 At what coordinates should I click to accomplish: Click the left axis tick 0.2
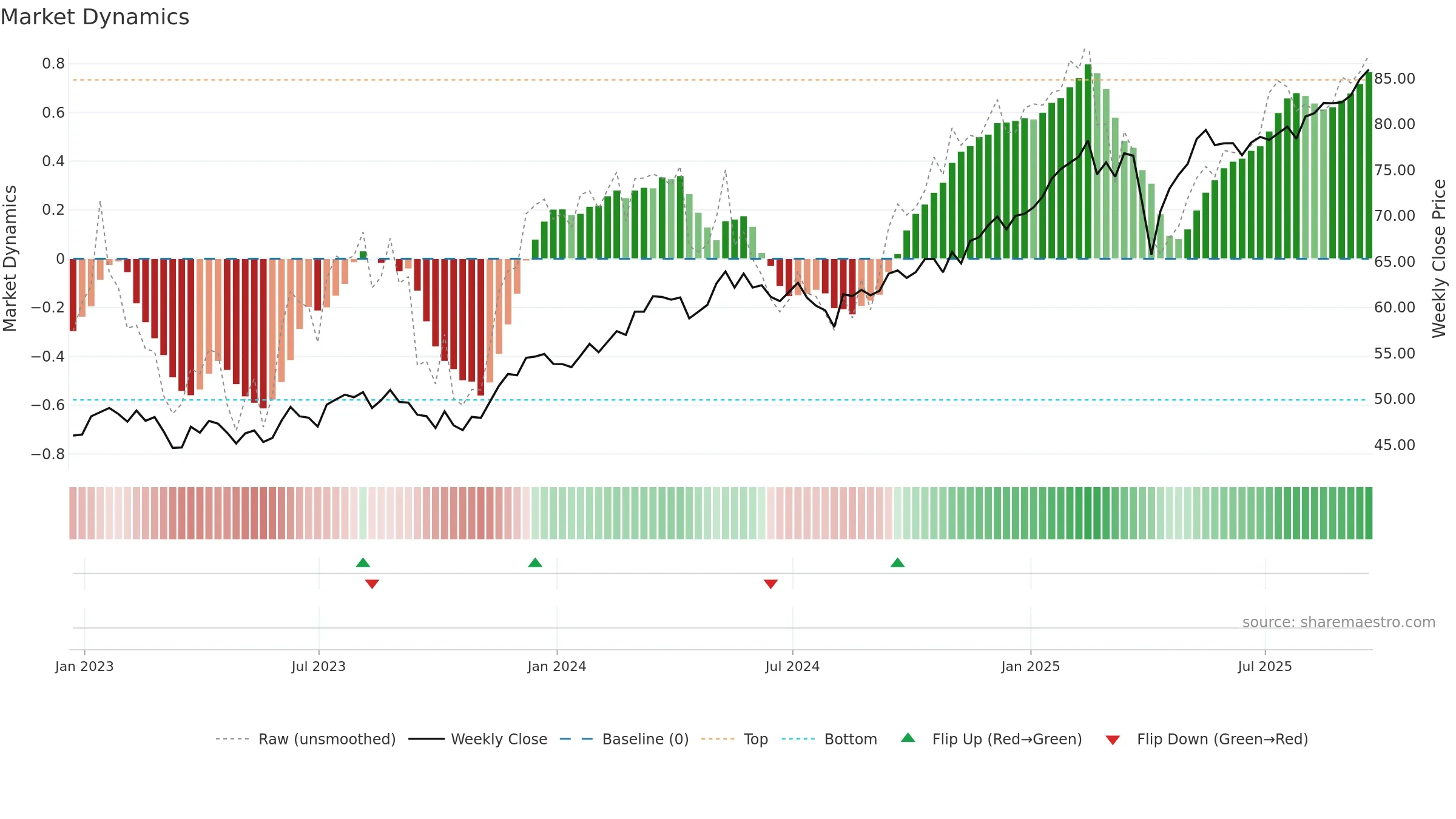[53, 210]
